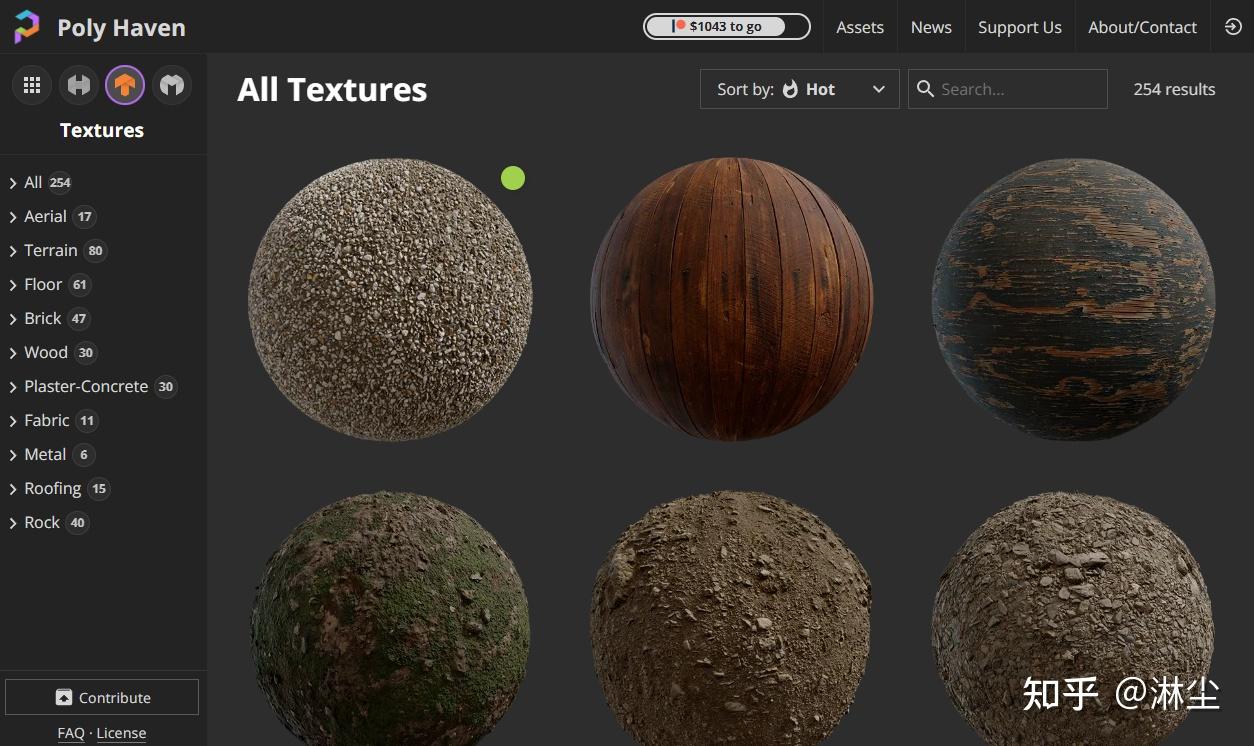Select the Plaster-Concrete category label
The width and height of the screenshot is (1254, 746).
click(86, 386)
